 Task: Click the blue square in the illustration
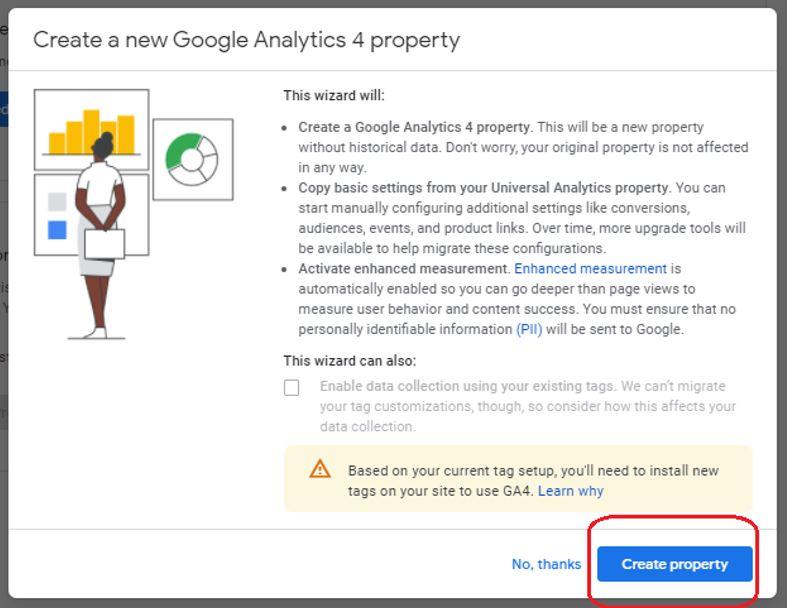57,230
